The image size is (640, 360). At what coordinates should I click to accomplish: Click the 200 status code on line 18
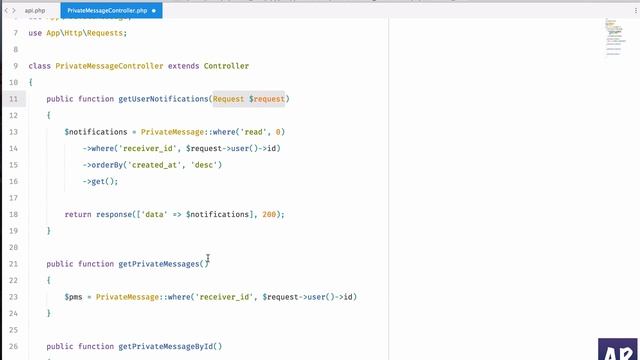pyautogui.click(x=269, y=215)
